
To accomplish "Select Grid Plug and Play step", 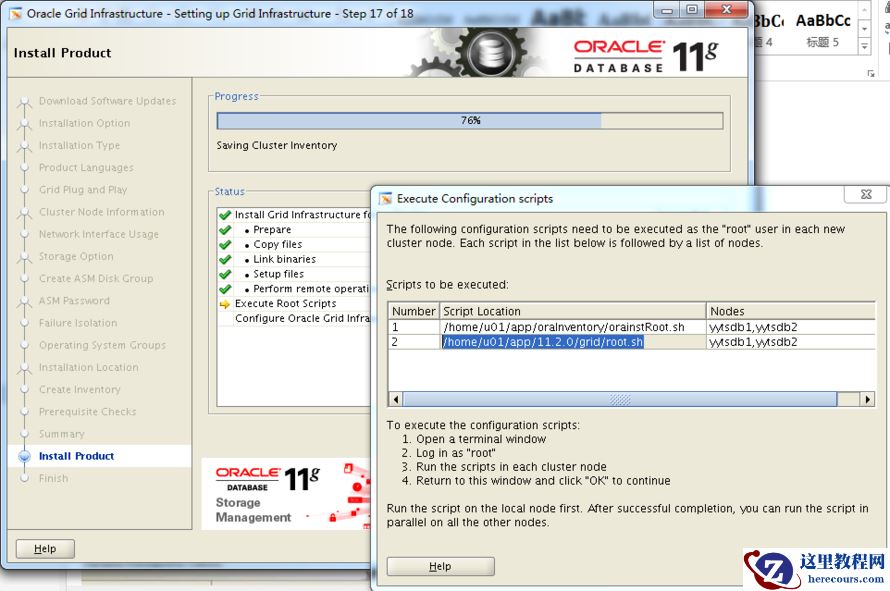I will pos(83,190).
